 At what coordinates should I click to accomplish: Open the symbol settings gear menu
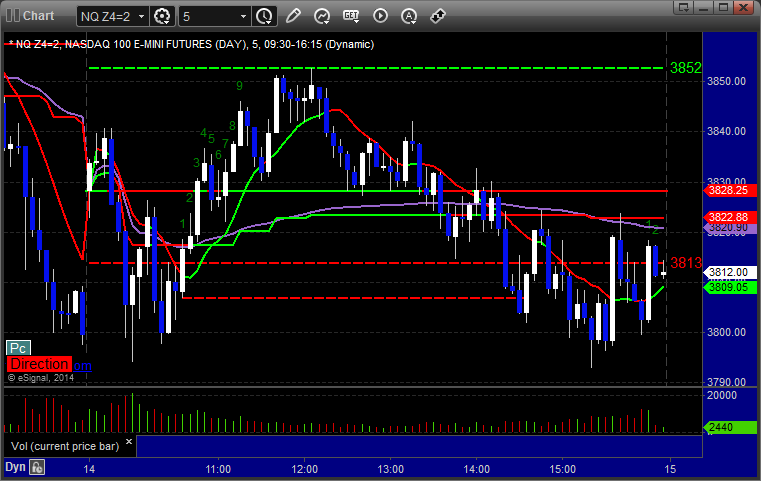pyautogui.click(x=162, y=17)
